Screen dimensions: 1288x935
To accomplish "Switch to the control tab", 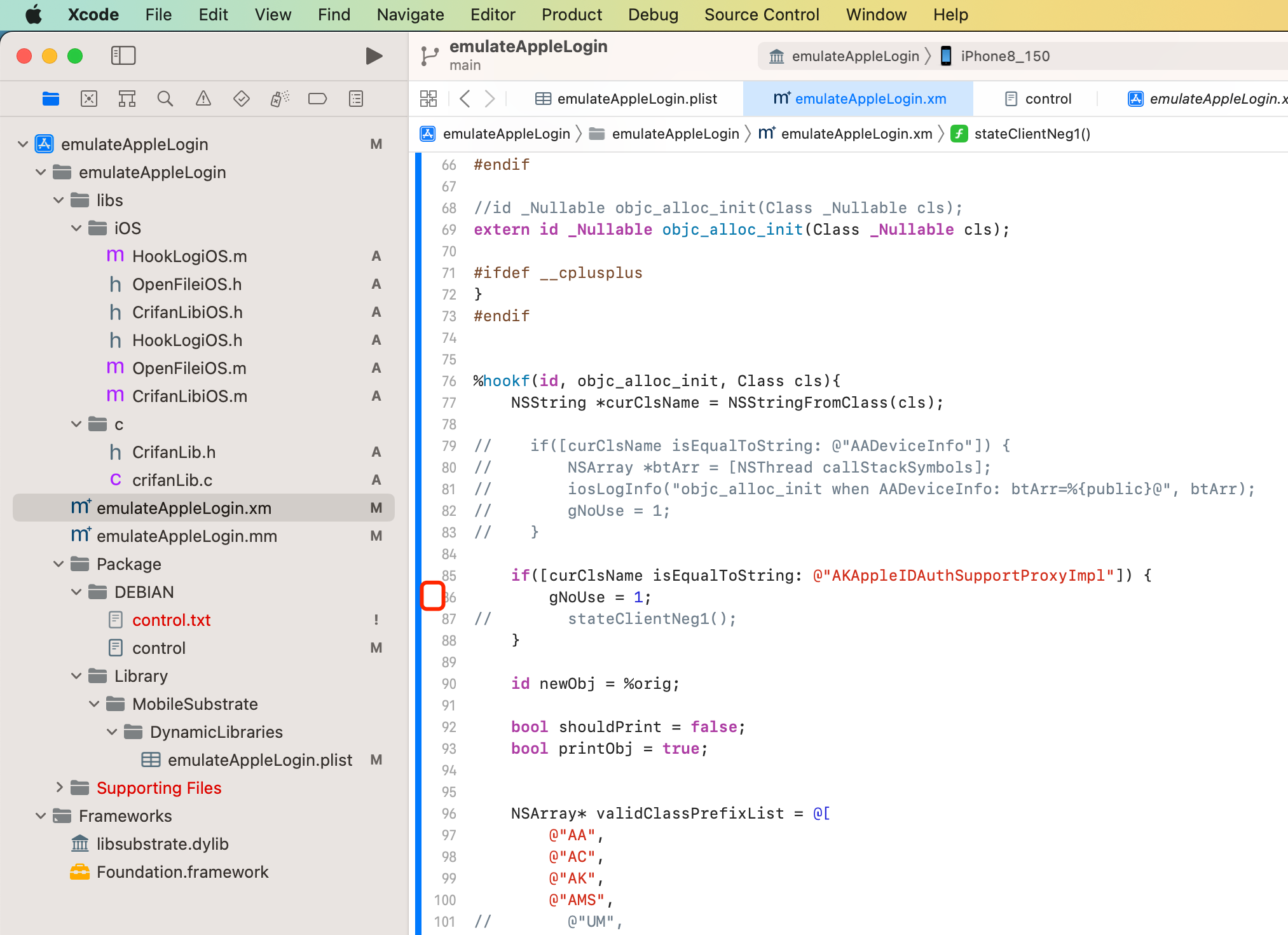I will 1038,99.
